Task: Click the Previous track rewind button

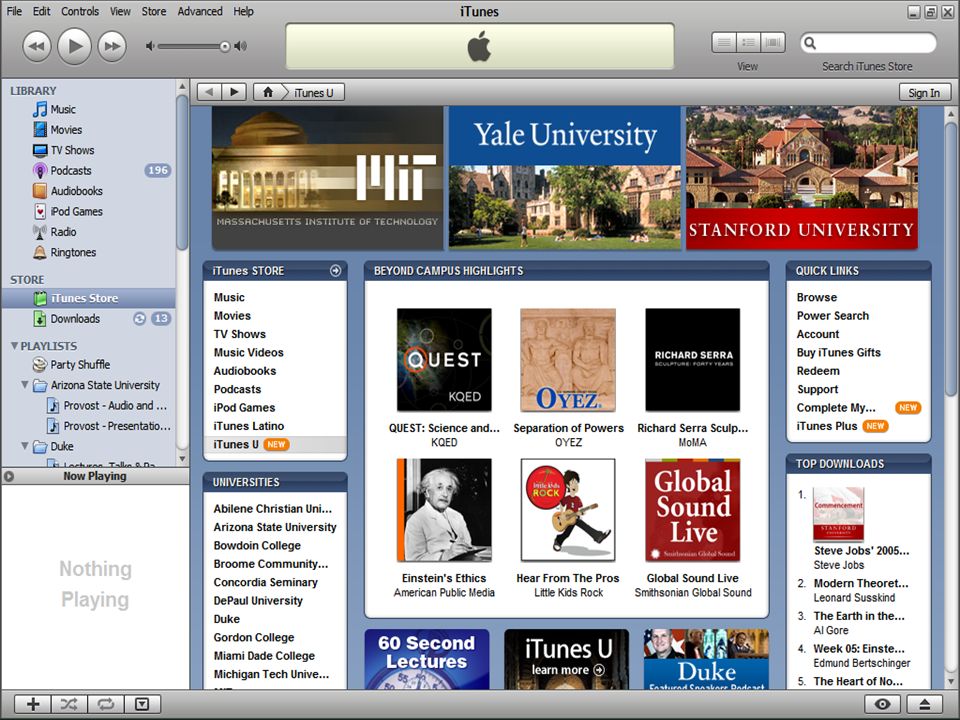Action: tap(37, 47)
